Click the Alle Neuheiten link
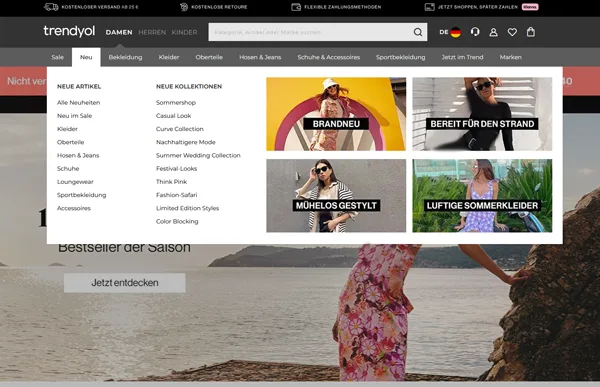 [78, 103]
